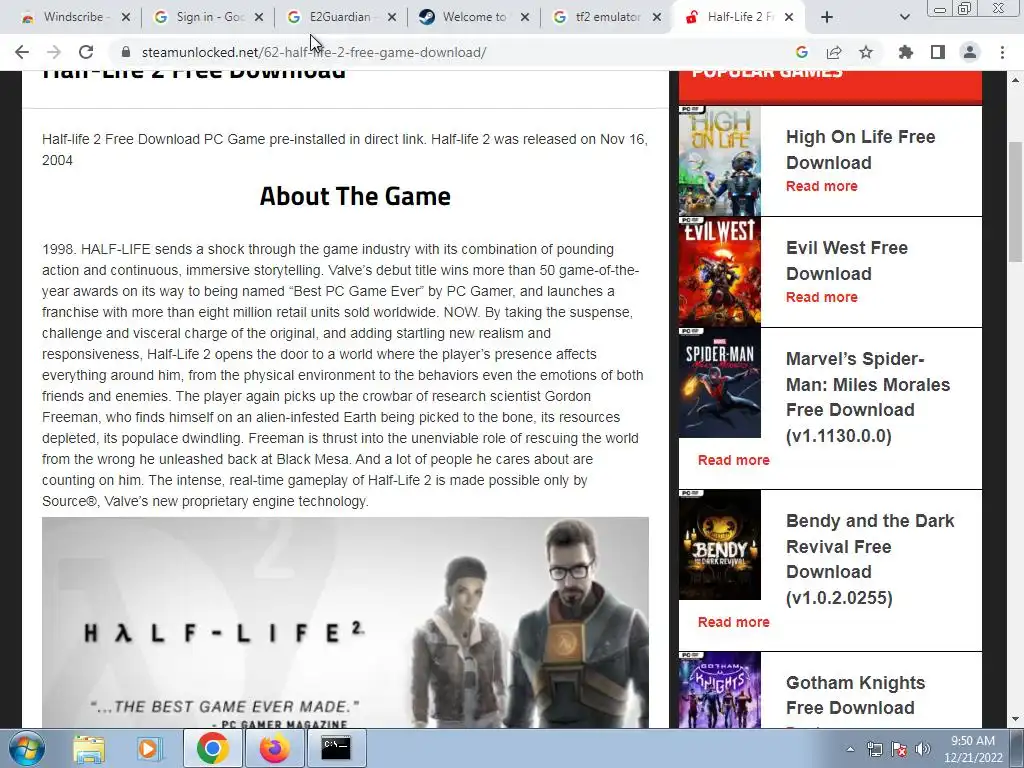1024x768 pixels.
Task: Reload the current page
Action: tap(86, 52)
